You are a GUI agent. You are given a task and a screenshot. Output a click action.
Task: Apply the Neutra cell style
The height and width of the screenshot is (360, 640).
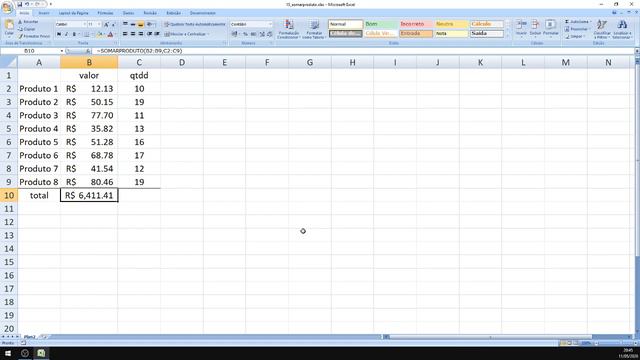451,24
